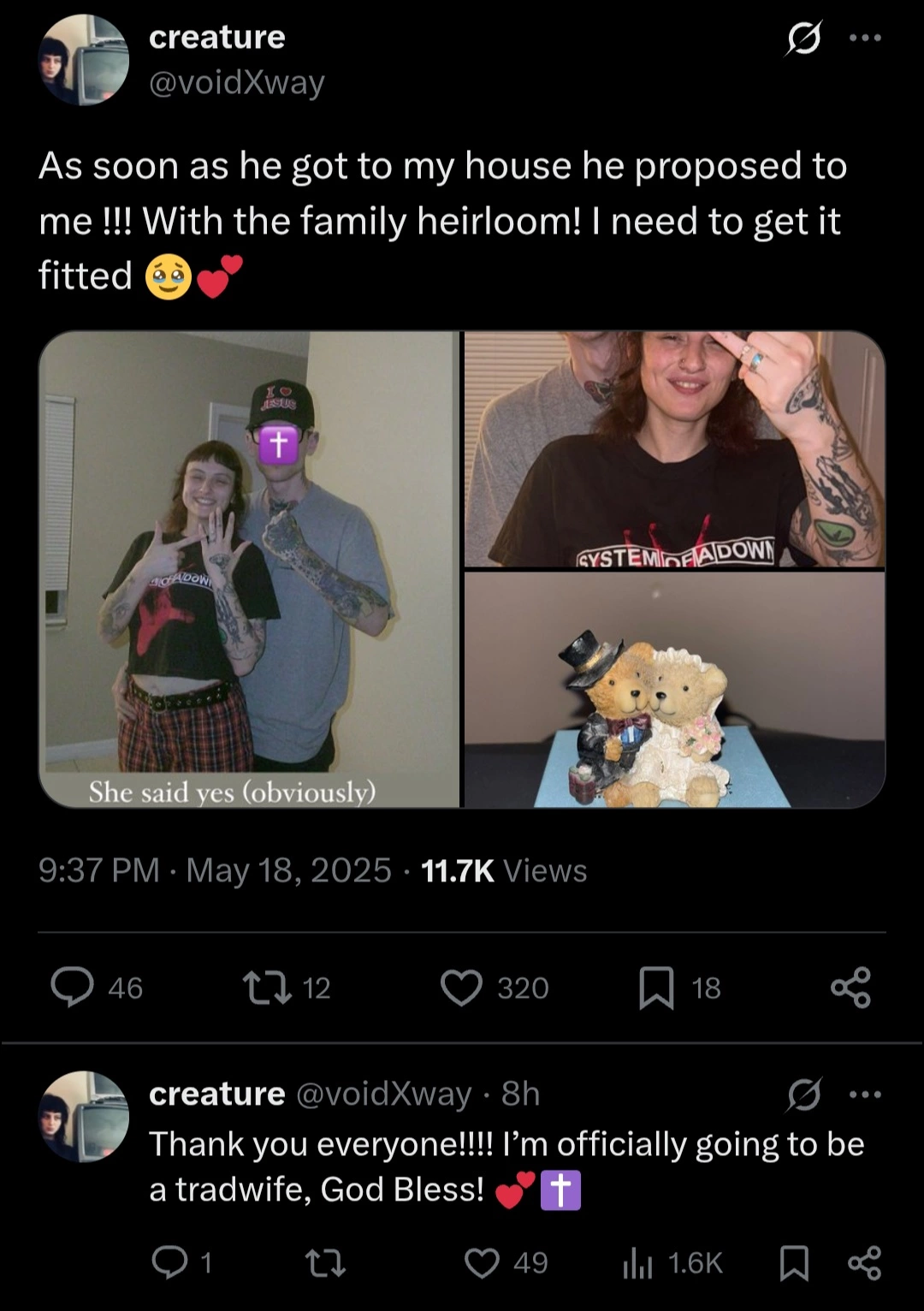
Task: Repost the tradwife reply tweet
Action: pyautogui.click(x=326, y=1262)
